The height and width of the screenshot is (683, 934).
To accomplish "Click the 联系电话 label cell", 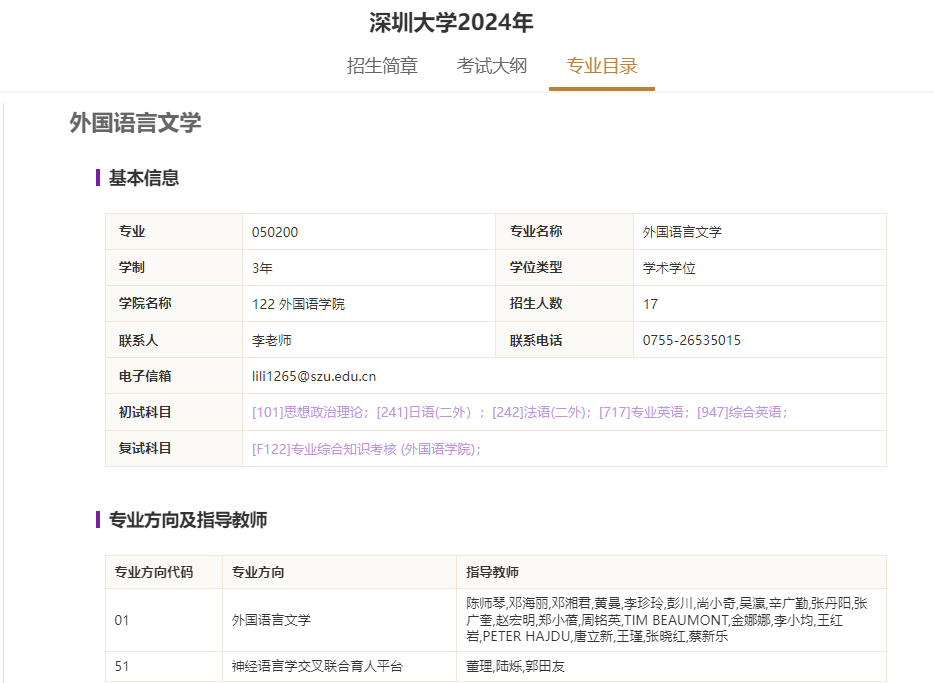I will pyautogui.click(x=564, y=340).
